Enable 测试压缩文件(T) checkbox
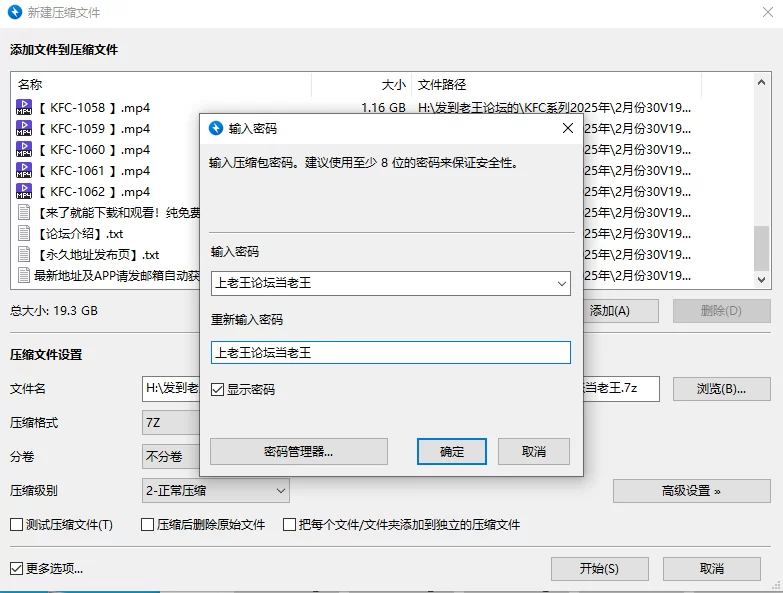 pyautogui.click(x=16, y=525)
